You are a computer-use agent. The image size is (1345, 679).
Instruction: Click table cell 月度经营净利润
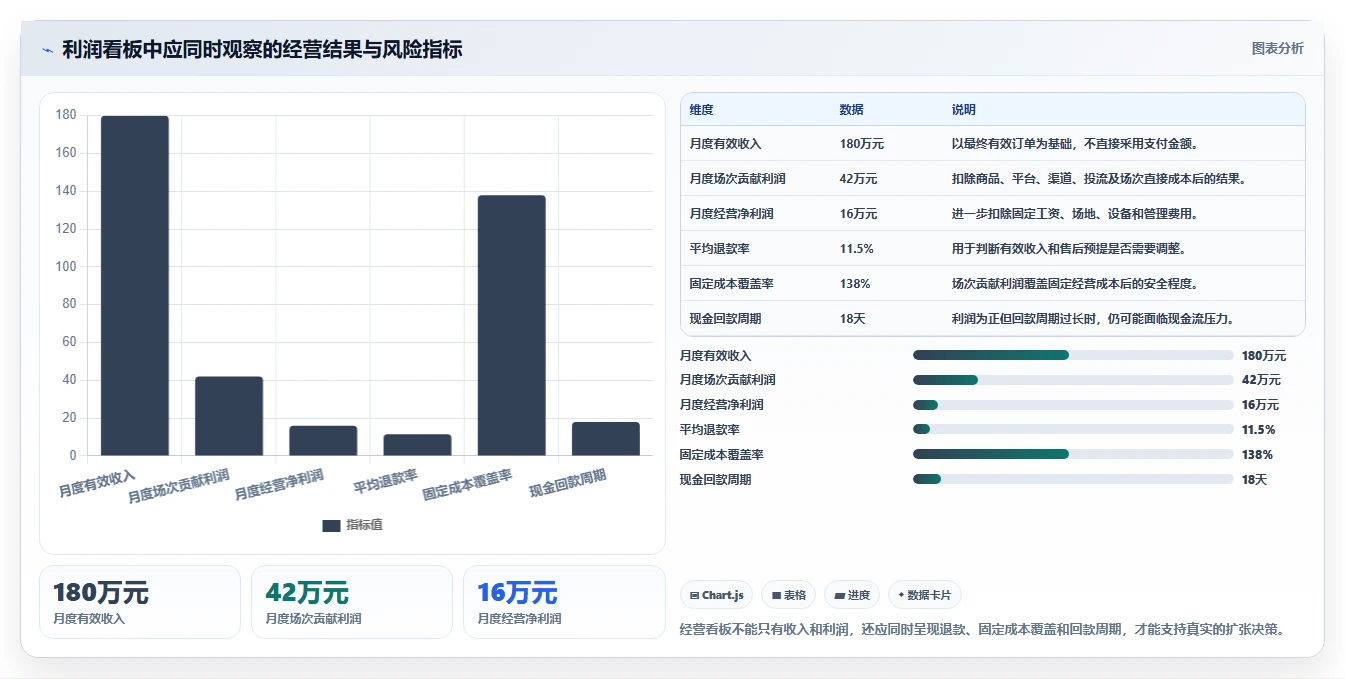(732, 214)
